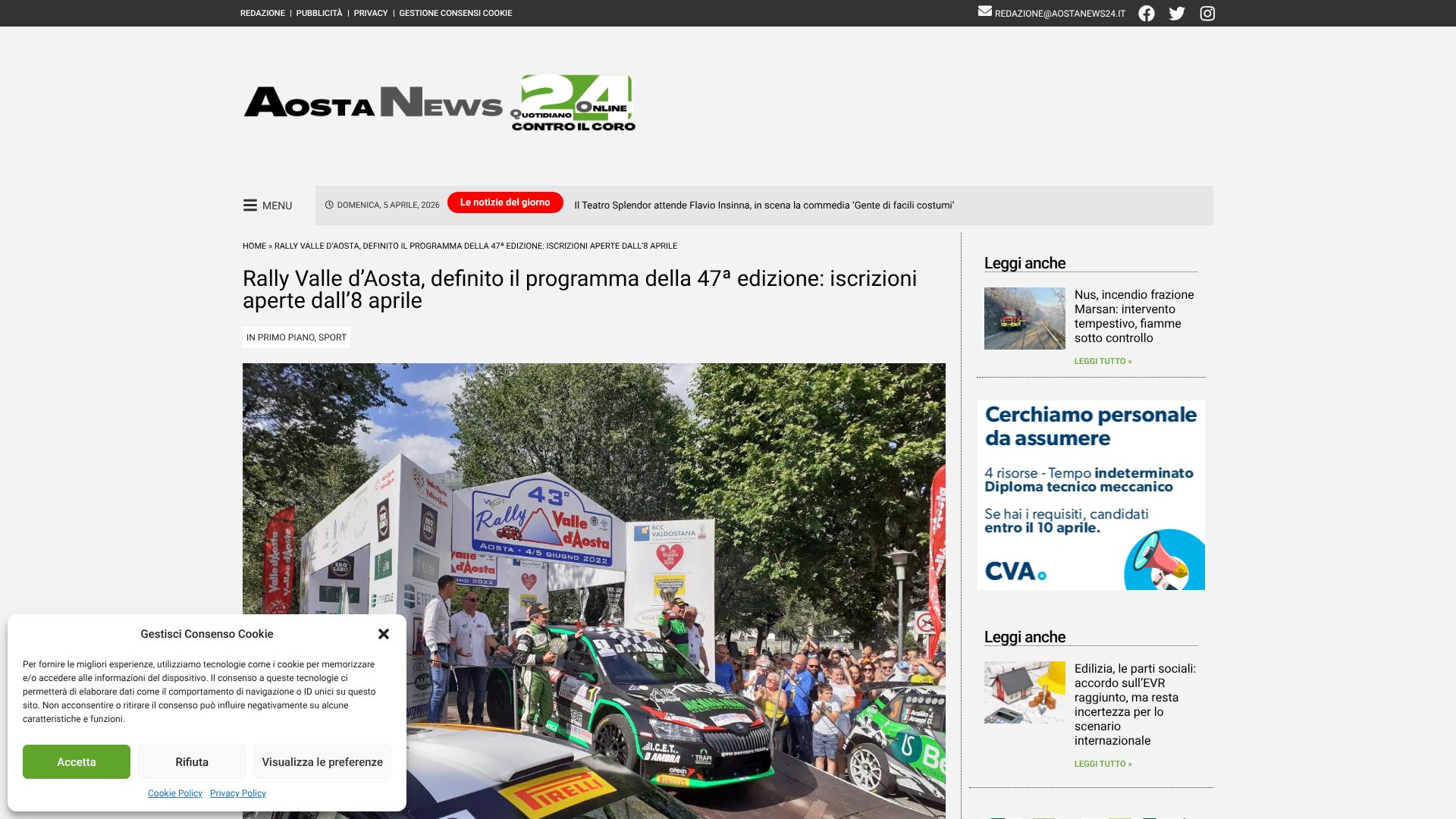Image resolution: width=1456 pixels, height=819 pixels.
Task: Open the Instagram icon in the top bar
Action: [1207, 13]
